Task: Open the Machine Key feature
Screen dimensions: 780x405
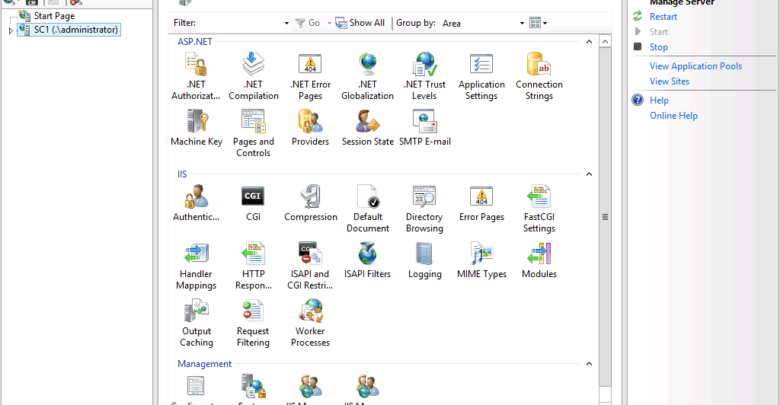Action: tap(196, 128)
